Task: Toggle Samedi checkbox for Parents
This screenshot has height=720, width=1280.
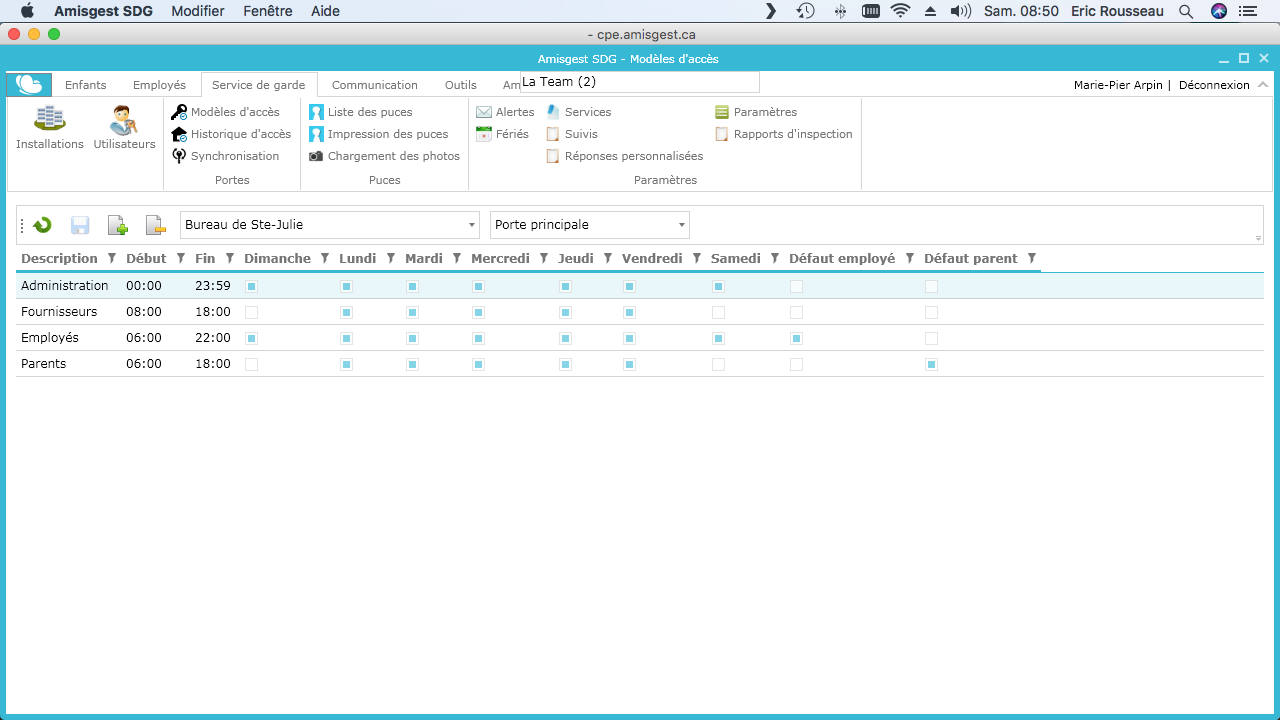Action: 718,364
